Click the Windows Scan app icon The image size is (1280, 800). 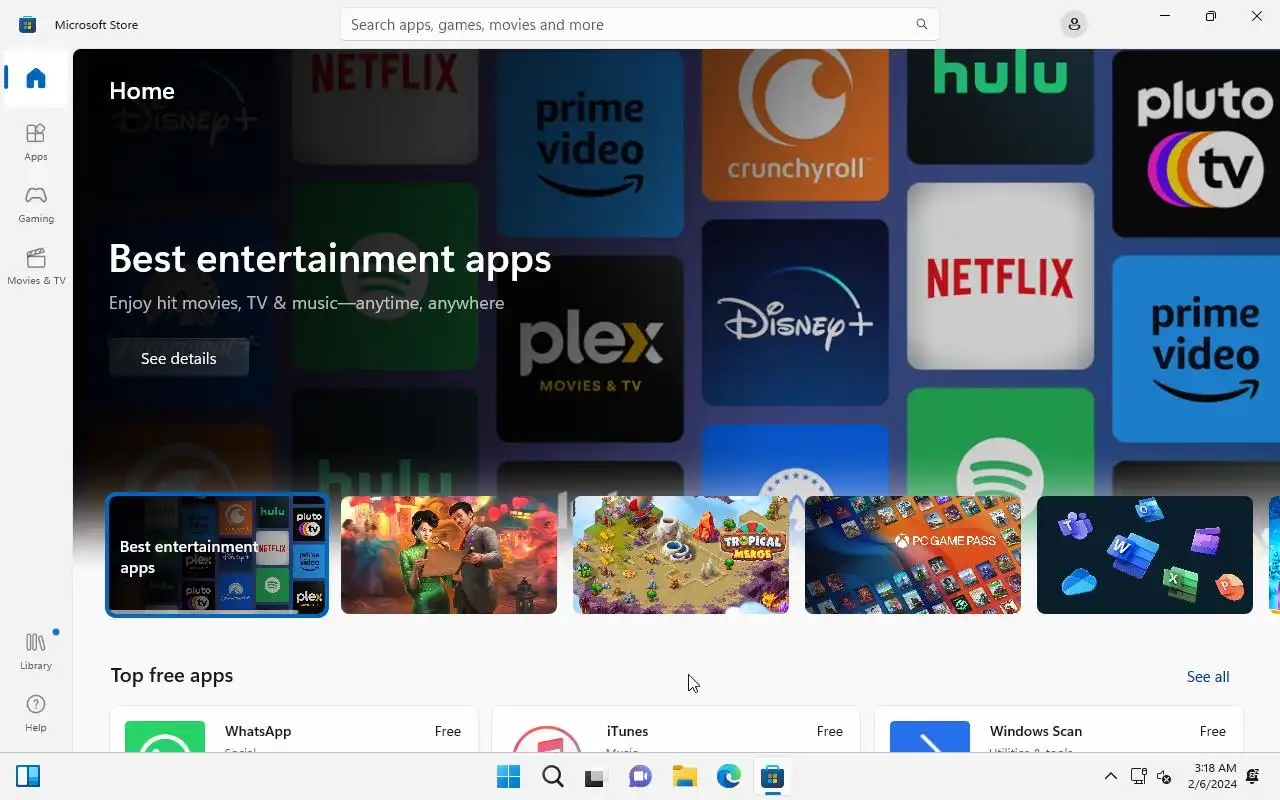(930, 737)
